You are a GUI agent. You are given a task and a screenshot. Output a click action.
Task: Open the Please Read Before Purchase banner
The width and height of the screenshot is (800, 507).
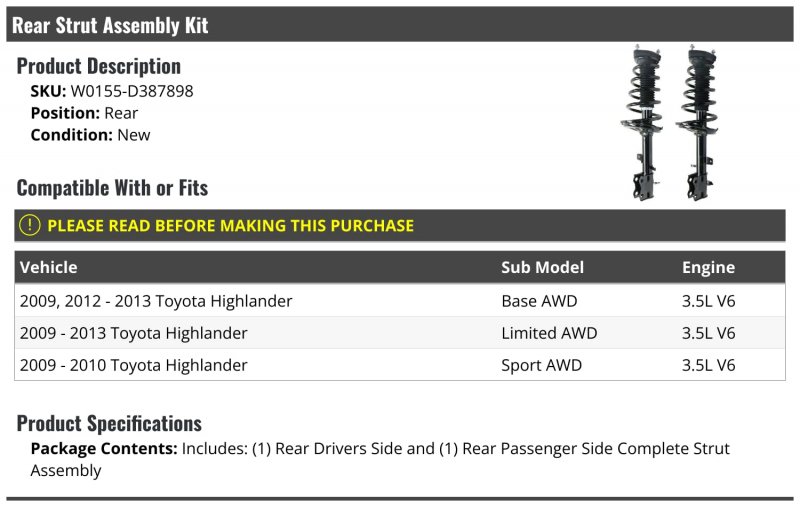pyautogui.click(x=399, y=225)
